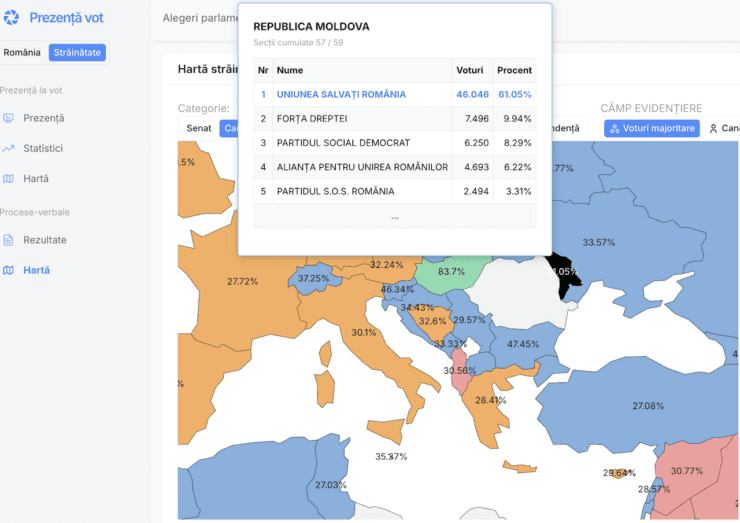740x523 pixels.
Task: Click the person icon for candidate highlighting
Action: (713, 129)
